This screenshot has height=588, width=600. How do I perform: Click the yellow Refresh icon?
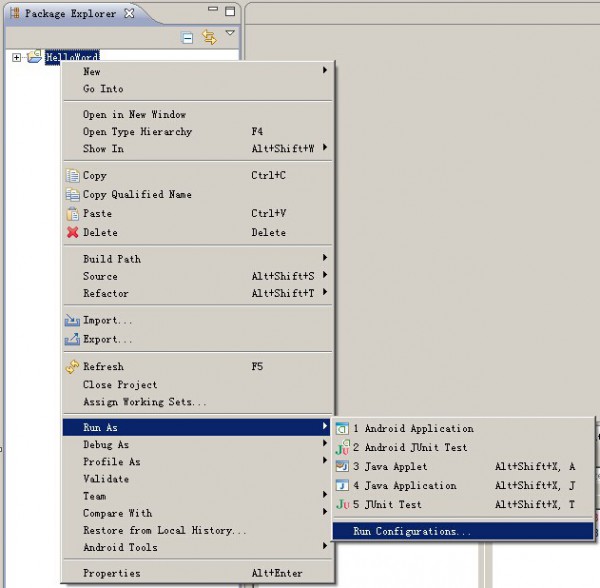72,366
